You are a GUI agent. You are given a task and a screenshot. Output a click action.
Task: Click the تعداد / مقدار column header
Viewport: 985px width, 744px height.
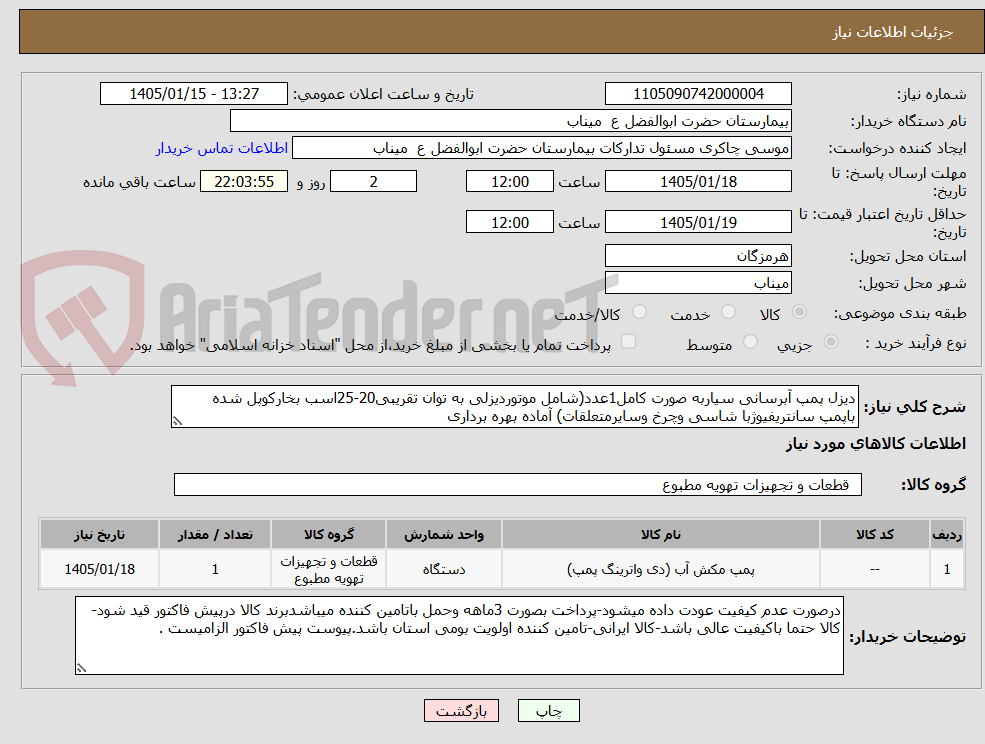pyautogui.click(x=215, y=535)
